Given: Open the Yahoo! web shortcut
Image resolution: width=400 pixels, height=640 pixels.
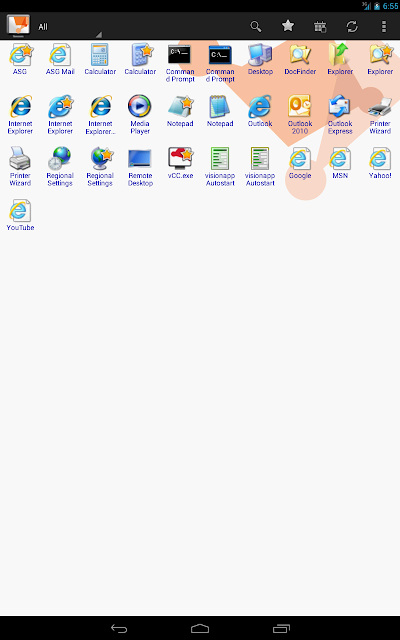Looking at the screenshot, I should [380, 163].
